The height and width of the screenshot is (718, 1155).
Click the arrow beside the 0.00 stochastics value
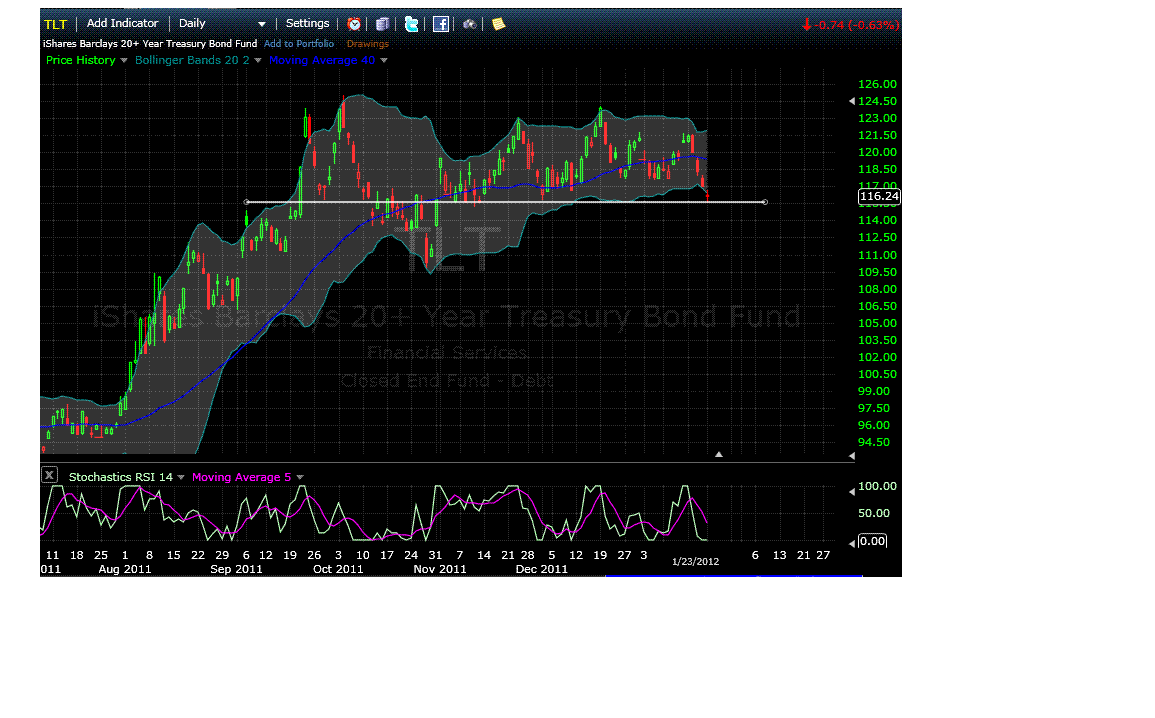(852, 543)
